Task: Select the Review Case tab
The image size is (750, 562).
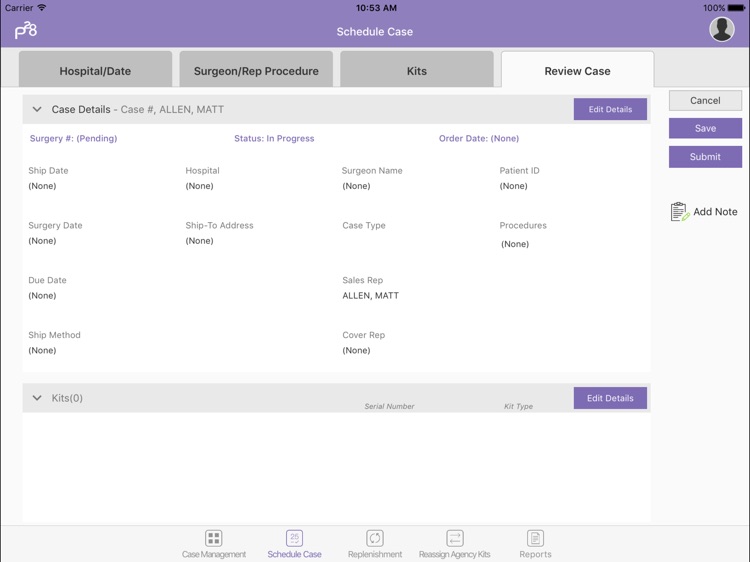Action: click(577, 69)
